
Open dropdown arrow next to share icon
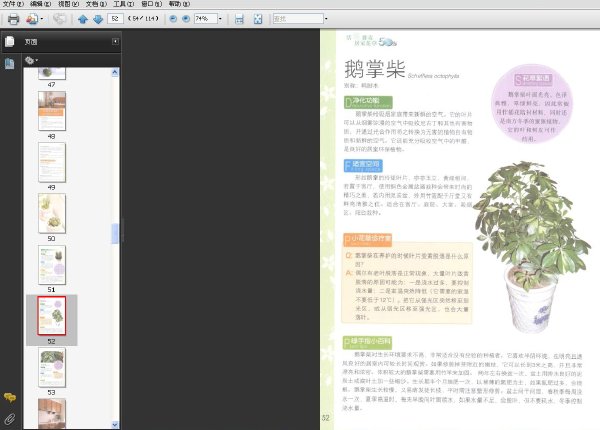pos(42,19)
